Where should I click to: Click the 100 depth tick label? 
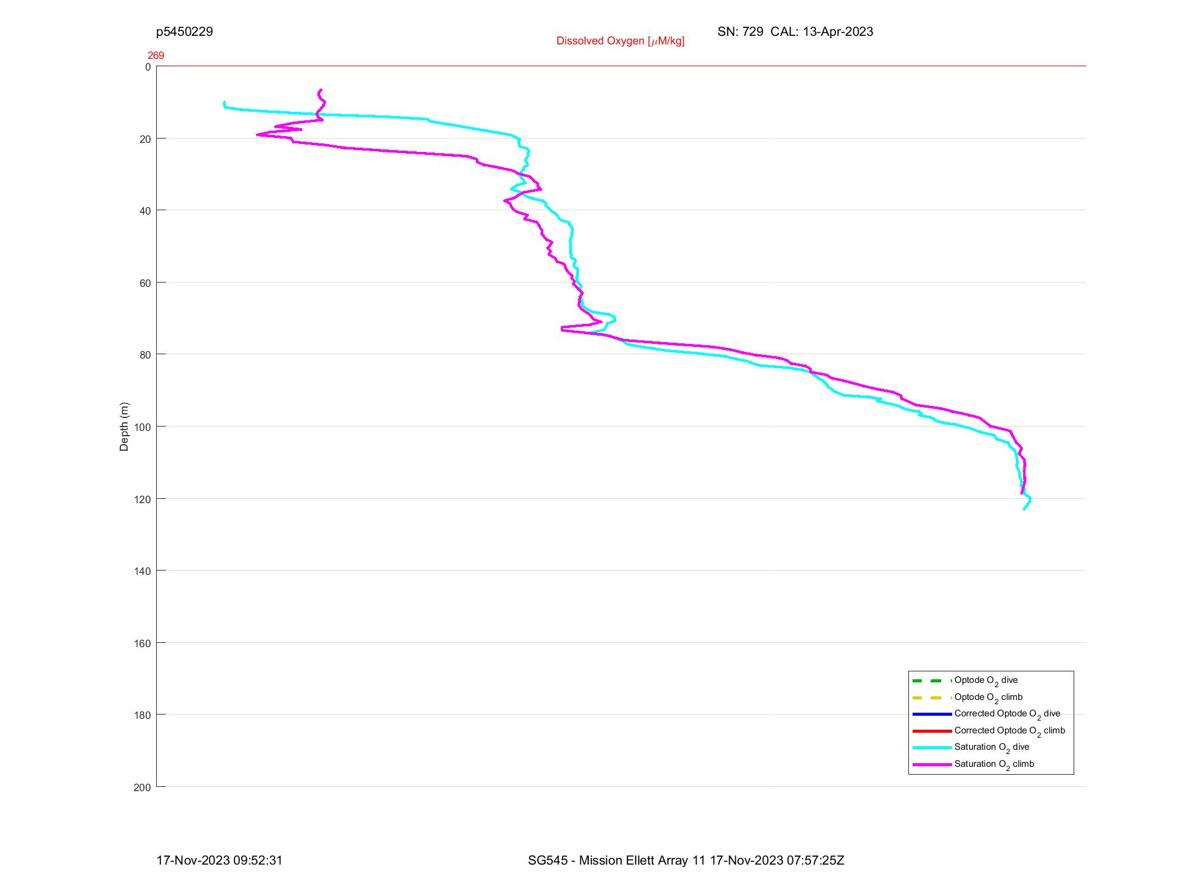point(141,427)
